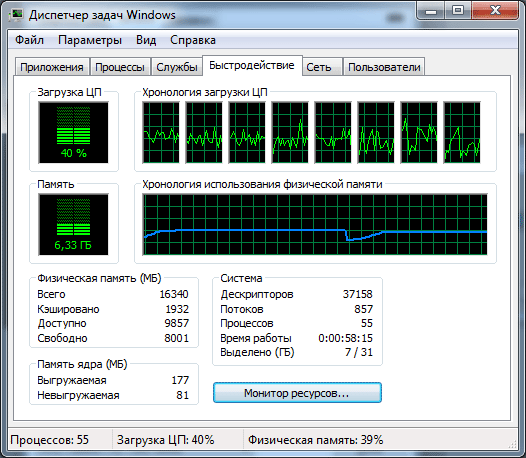Click the Загрузка ЦП: 40% status bar entry
526x458 pixels.
pos(165,440)
